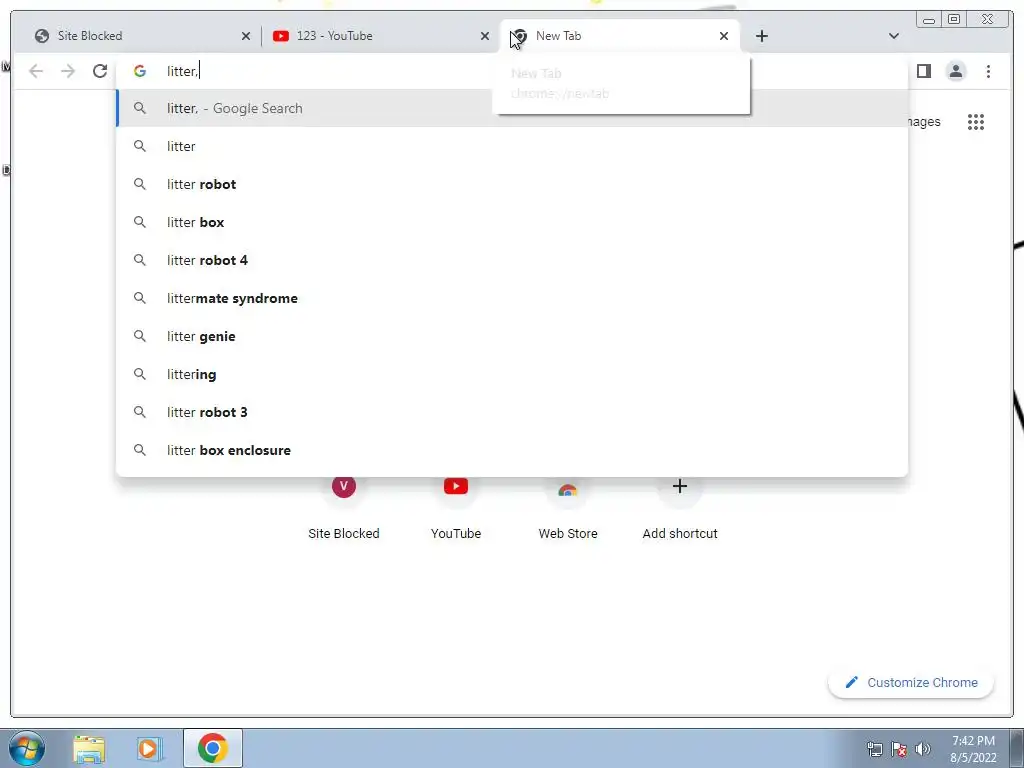Click the search icon beside 'litter box'
Image resolution: width=1024 pixels, height=768 pixels.
[x=140, y=222]
